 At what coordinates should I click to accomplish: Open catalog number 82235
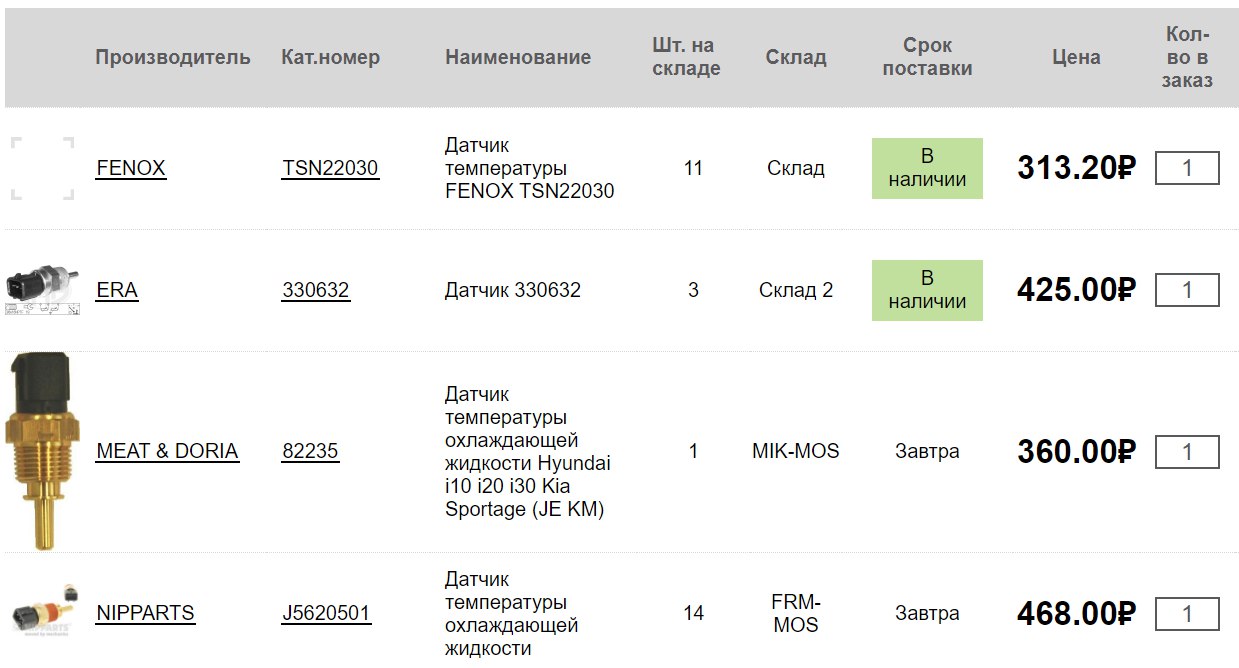click(x=310, y=451)
